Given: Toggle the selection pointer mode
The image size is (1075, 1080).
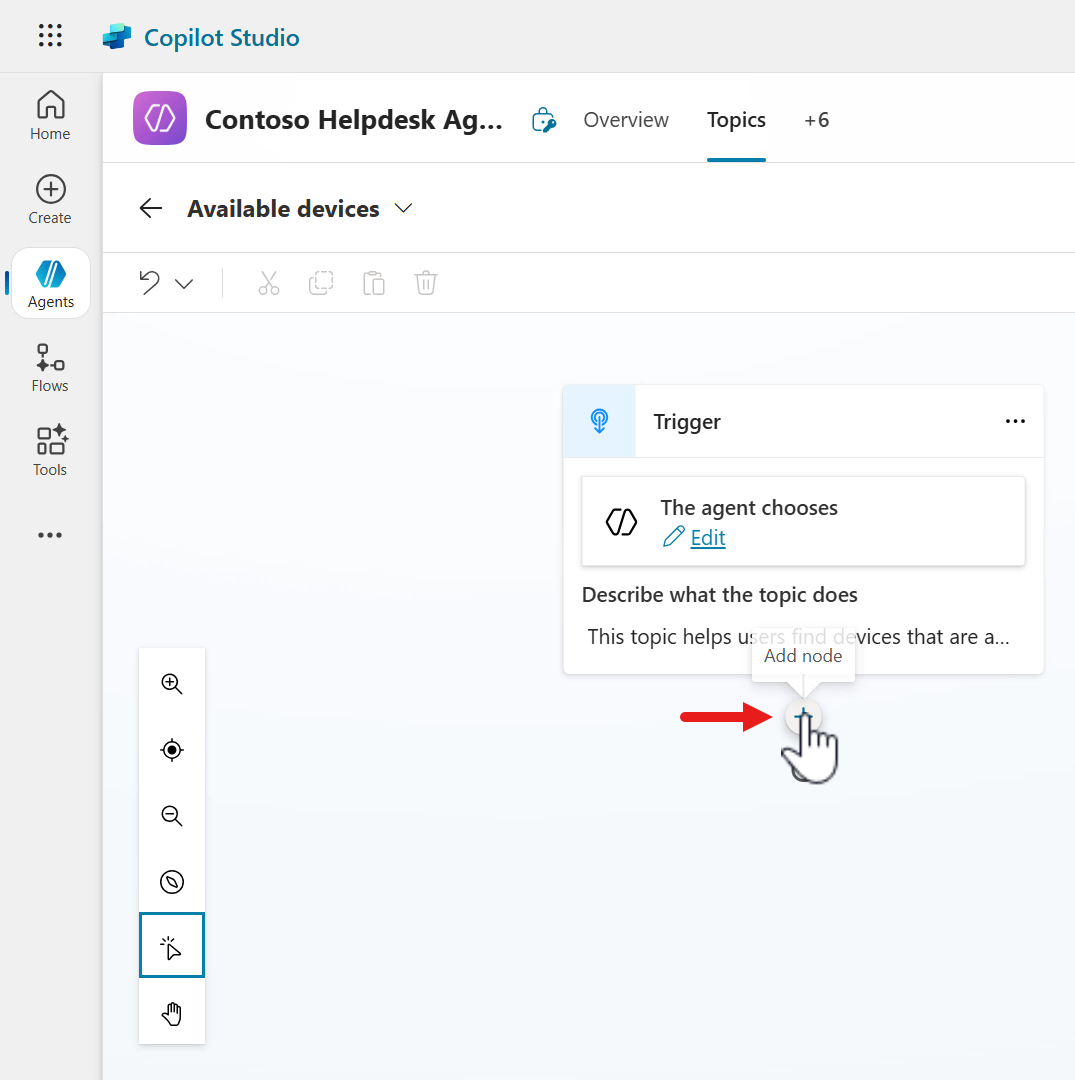Looking at the screenshot, I should [172, 945].
